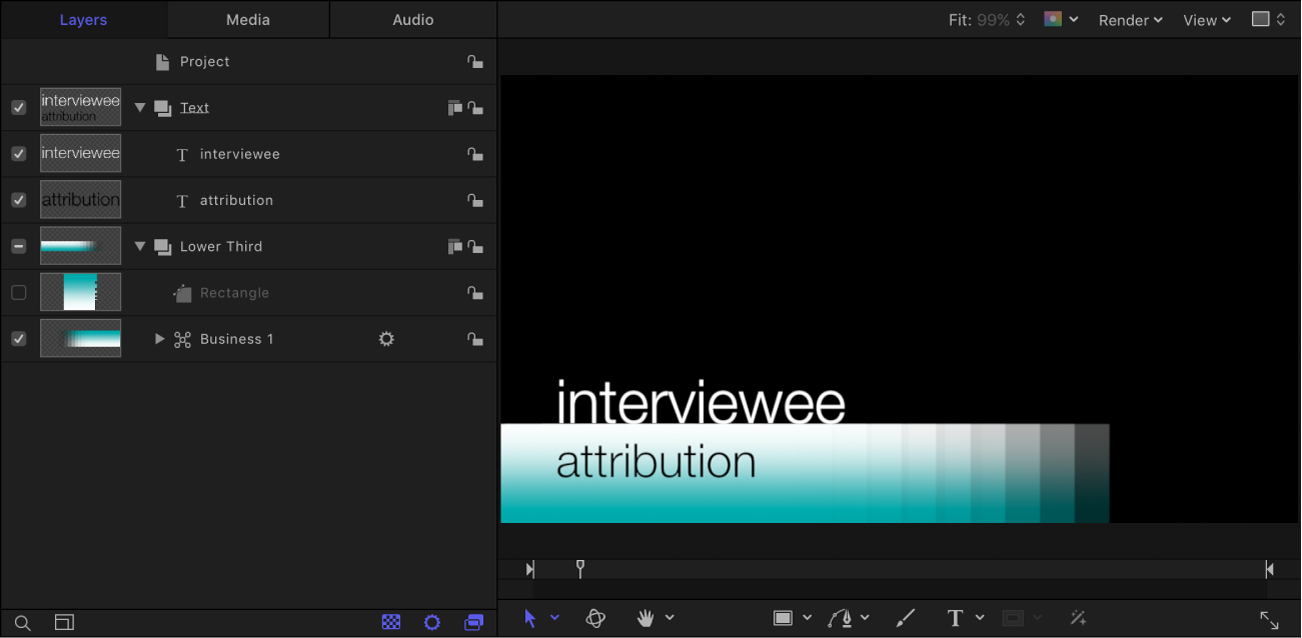Open the View menu above the canvas

tap(1205, 19)
